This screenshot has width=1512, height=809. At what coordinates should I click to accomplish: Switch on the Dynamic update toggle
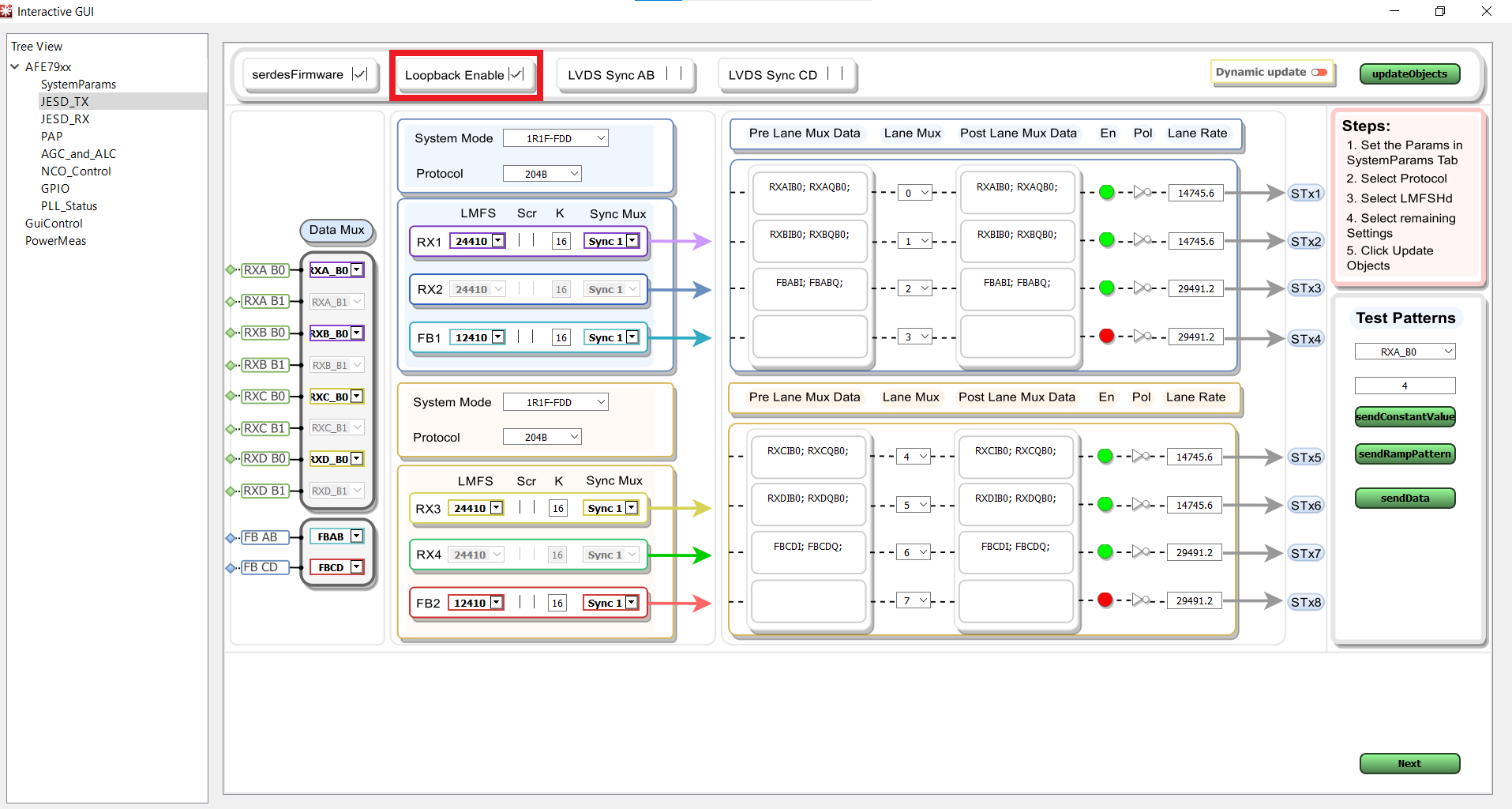pyautogui.click(x=1319, y=72)
